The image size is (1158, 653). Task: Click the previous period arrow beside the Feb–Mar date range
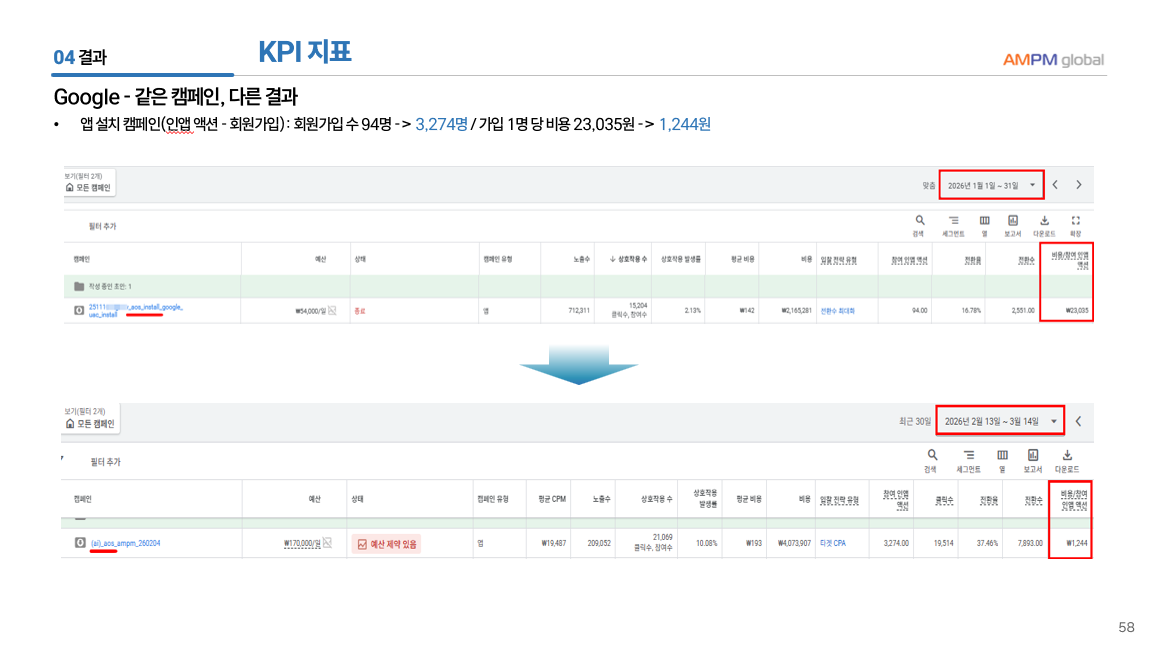[x=1078, y=421]
